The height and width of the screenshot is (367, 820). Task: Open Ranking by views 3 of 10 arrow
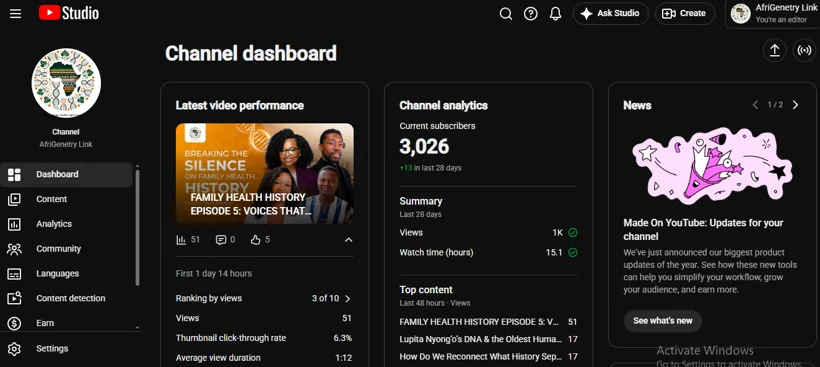348,299
